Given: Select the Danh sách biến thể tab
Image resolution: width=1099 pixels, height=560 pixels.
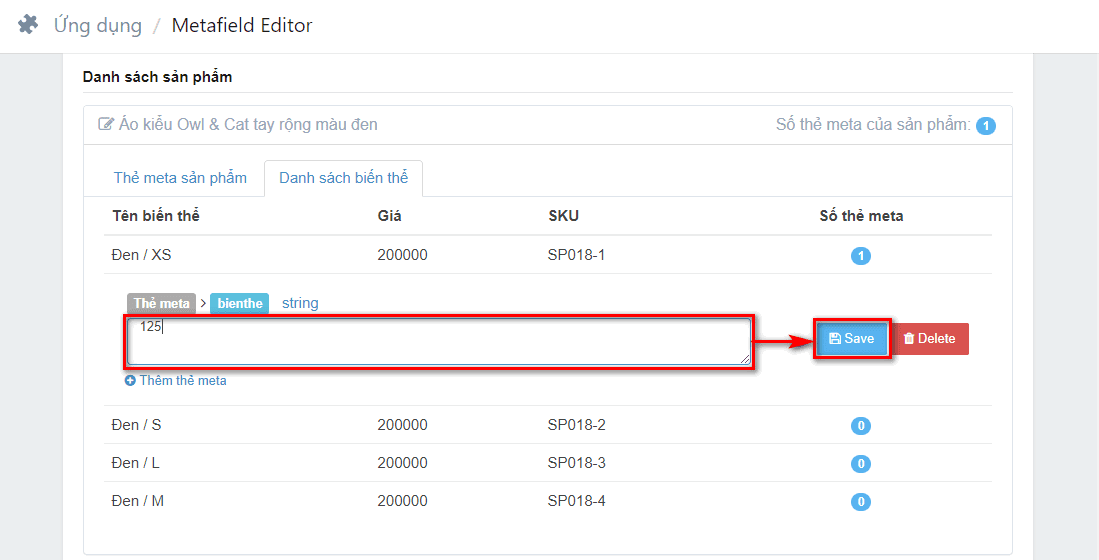Looking at the screenshot, I should (x=343, y=178).
